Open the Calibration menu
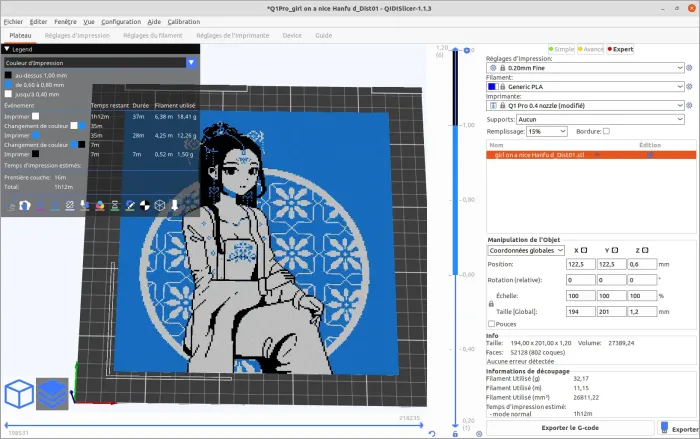This screenshot has width=700, height=439. pos(183,21)
